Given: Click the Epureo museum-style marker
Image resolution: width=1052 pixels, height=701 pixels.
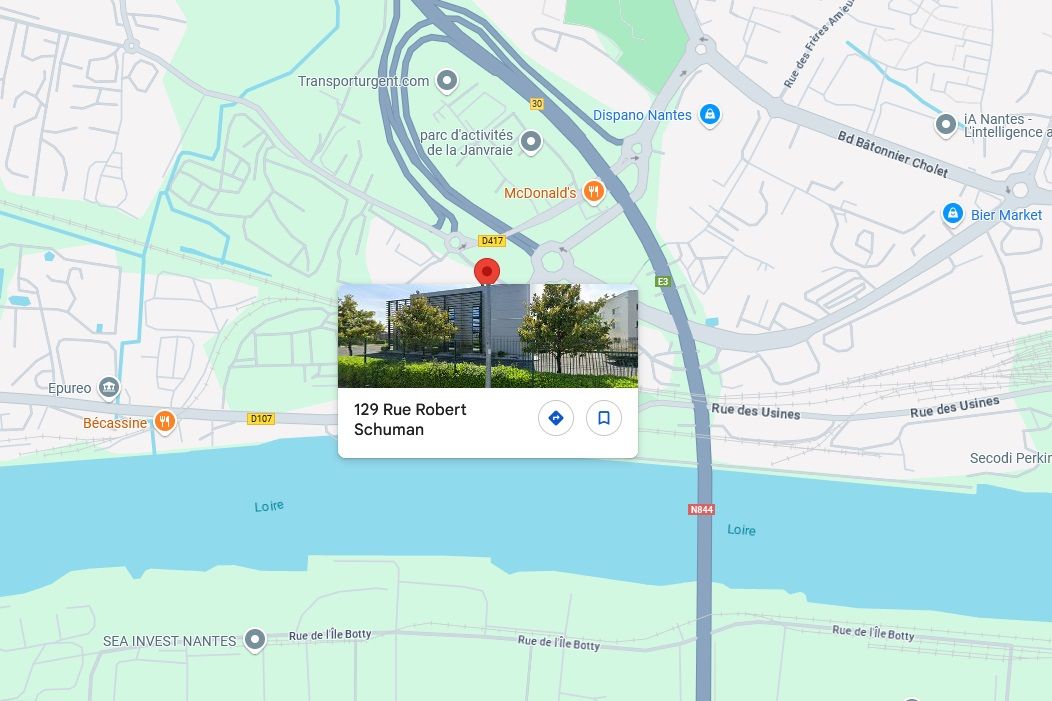Looking at the screenshot, I should click(109, 388).
